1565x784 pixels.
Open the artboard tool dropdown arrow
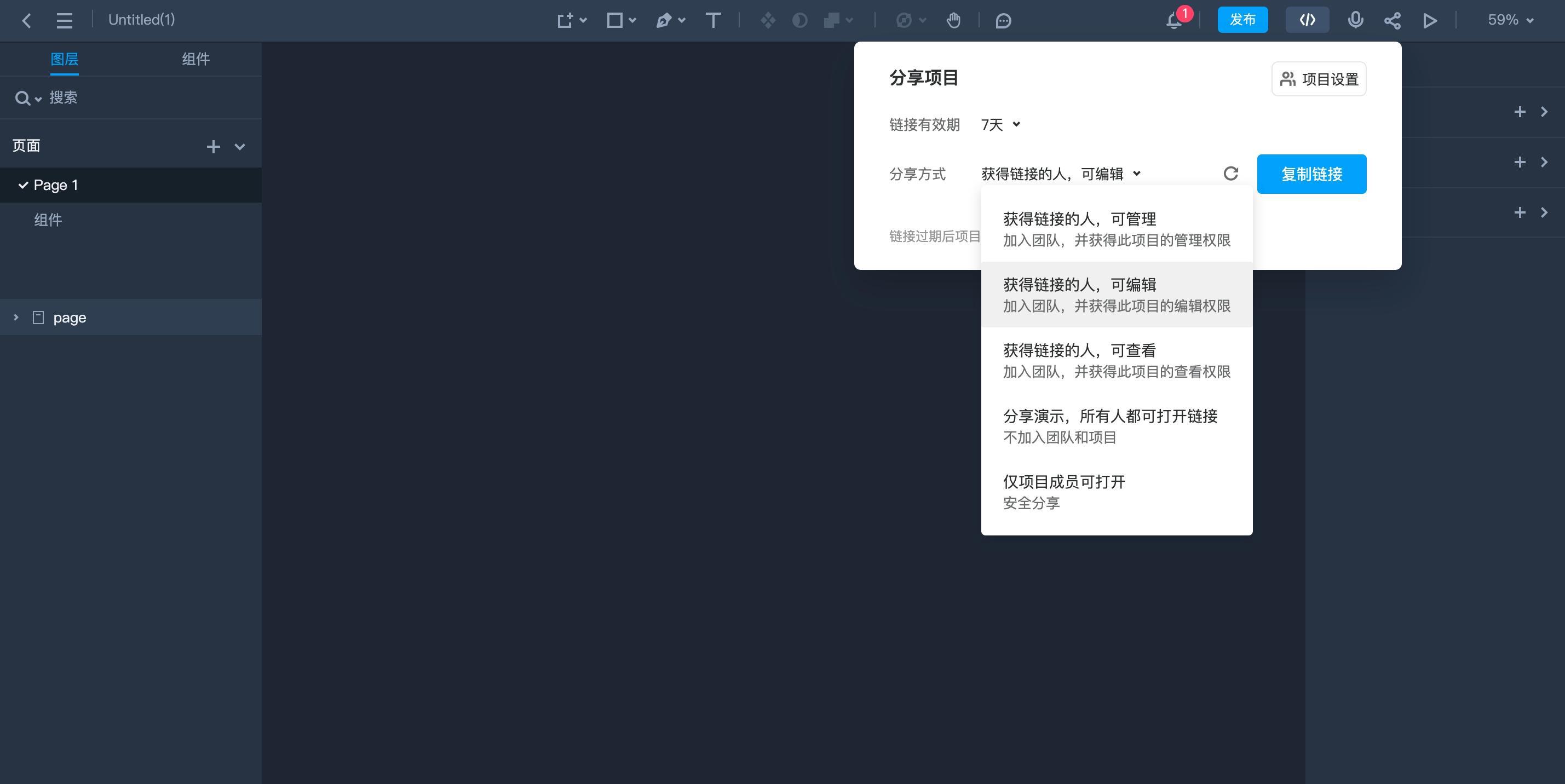[x=583, y=21]
